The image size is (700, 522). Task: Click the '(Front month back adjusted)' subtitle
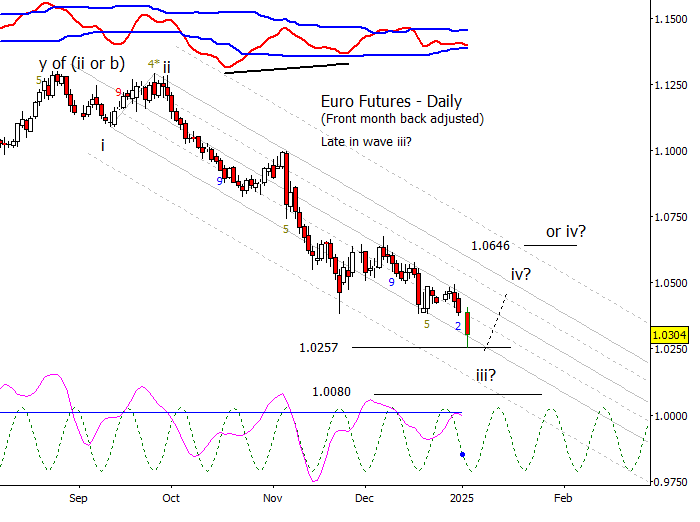coord(402,119)
